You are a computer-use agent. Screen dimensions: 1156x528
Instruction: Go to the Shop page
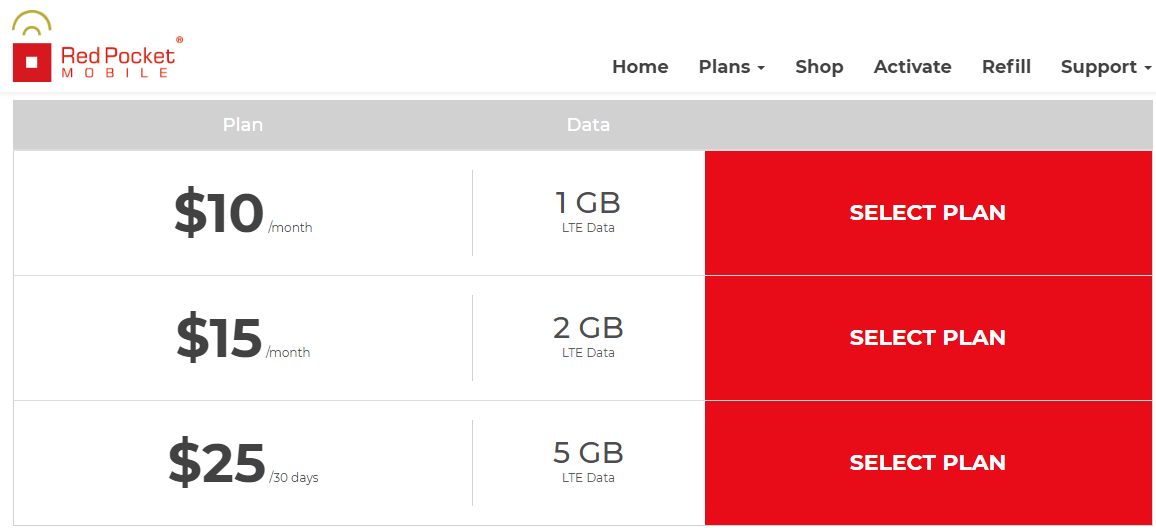[x=819, y=67]
